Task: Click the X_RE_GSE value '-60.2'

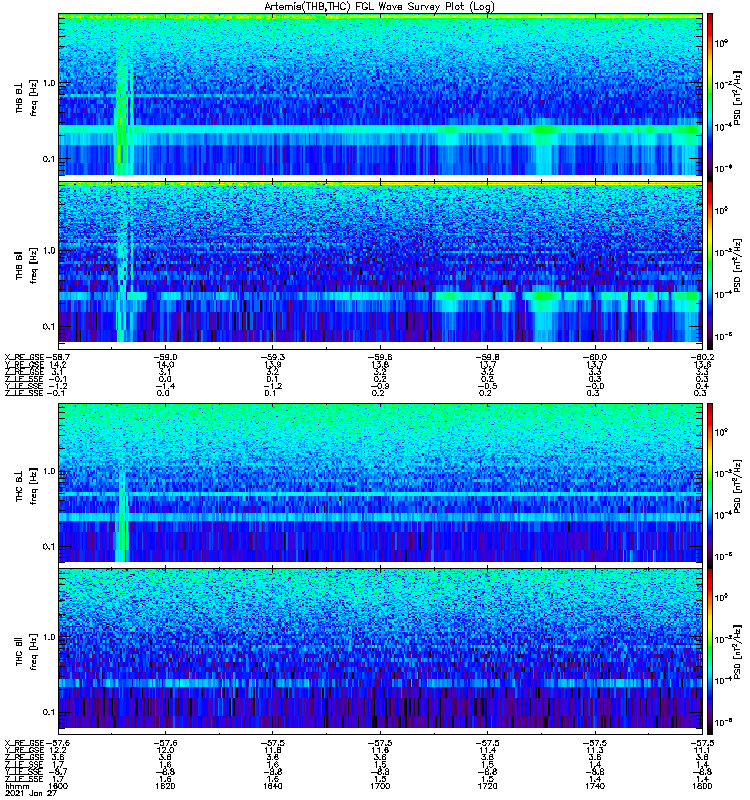Action: coord(703,357)
